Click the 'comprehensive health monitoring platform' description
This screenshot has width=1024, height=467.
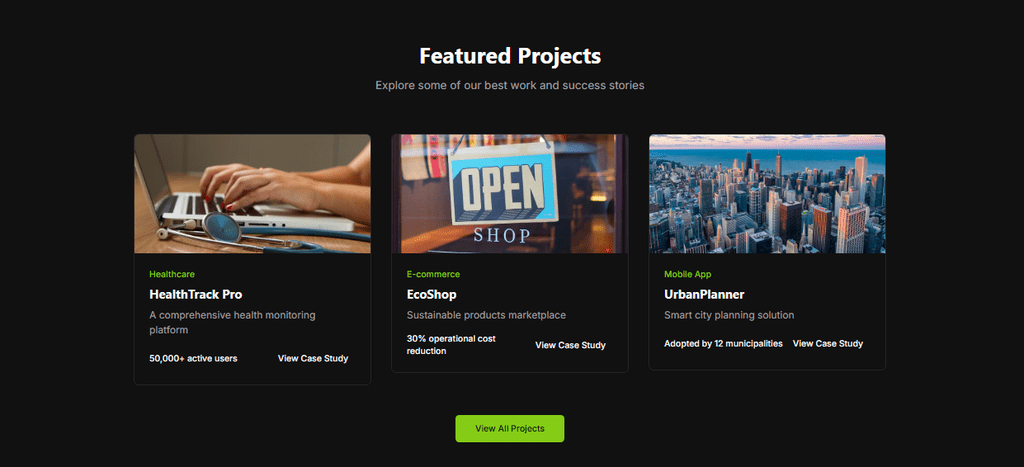pyautogui.click(x=232, y=322)
